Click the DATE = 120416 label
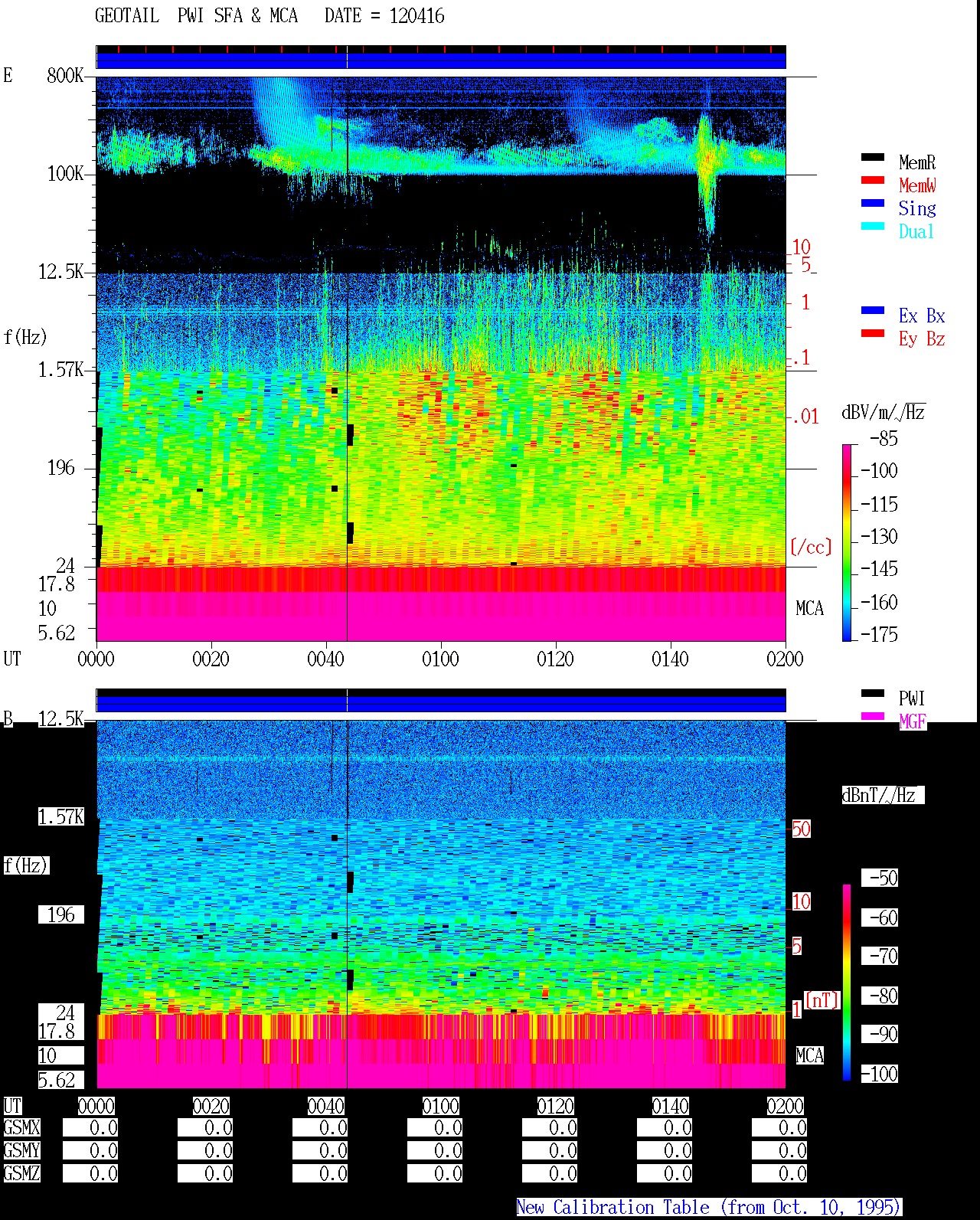980x1220 pixels. [384, 16]
